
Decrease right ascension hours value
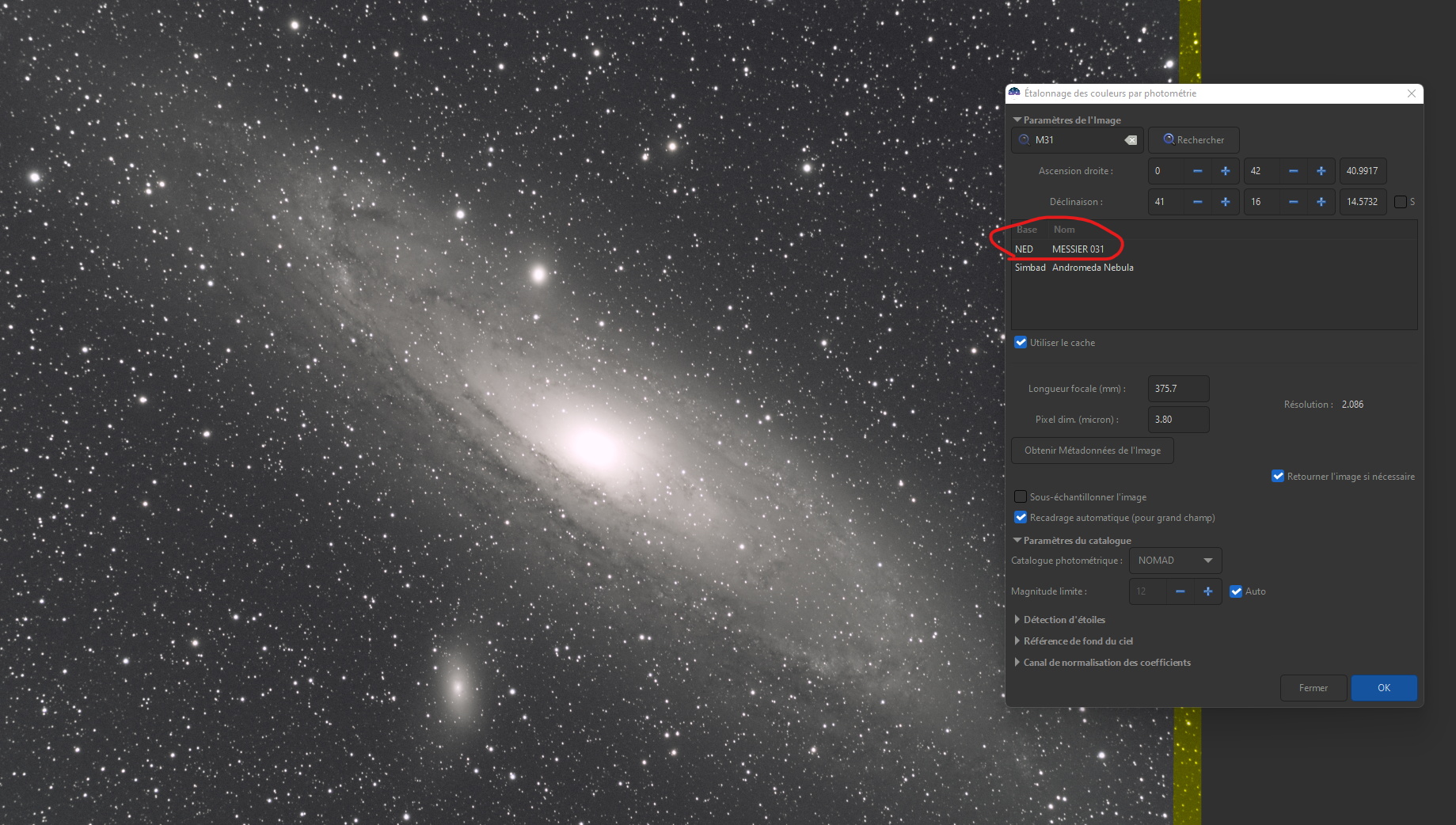click(x=1197, y=171)
